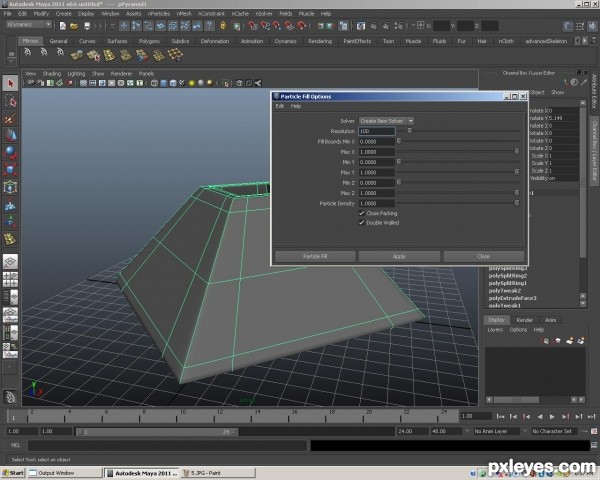Switch to Render tab in Layer Editor
The width and height of the screenshot is (600, 480).
pos(525,320)
